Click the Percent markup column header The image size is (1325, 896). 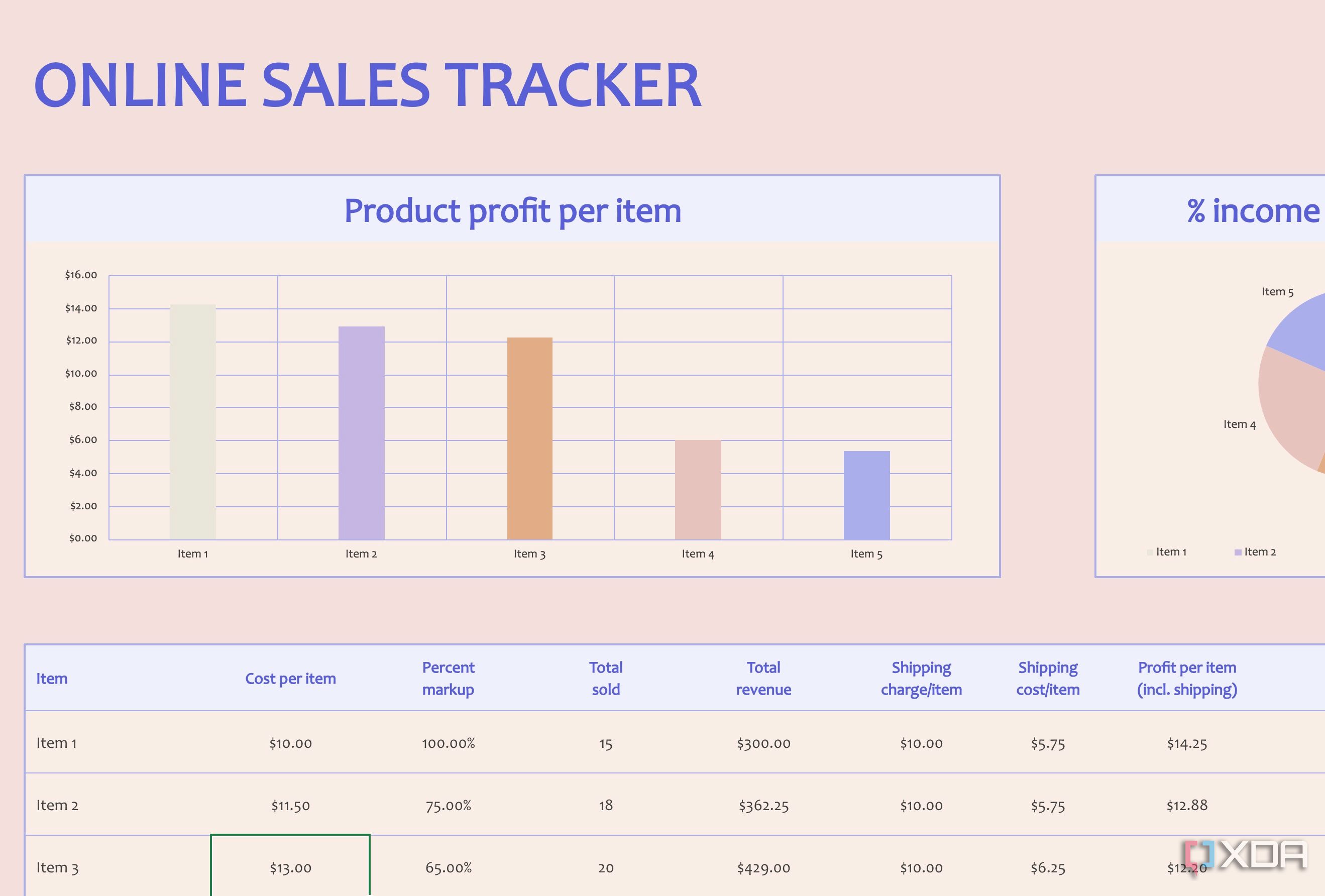pos(448,678)
